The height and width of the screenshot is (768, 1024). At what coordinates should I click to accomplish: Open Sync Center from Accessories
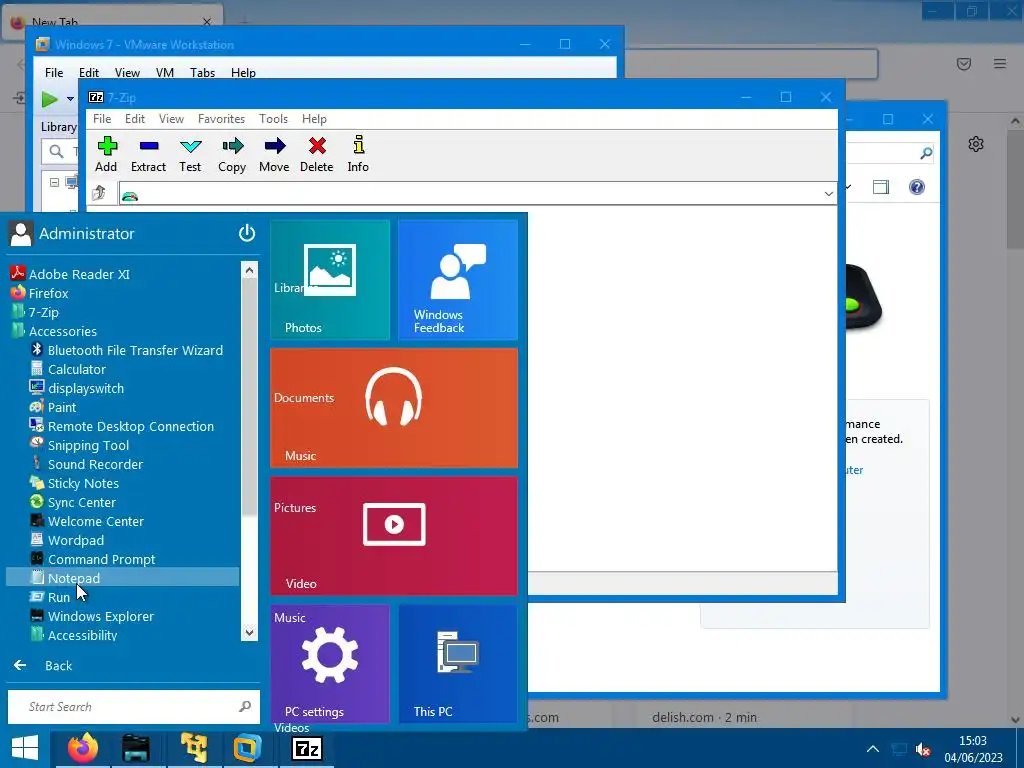coord(73,502)
